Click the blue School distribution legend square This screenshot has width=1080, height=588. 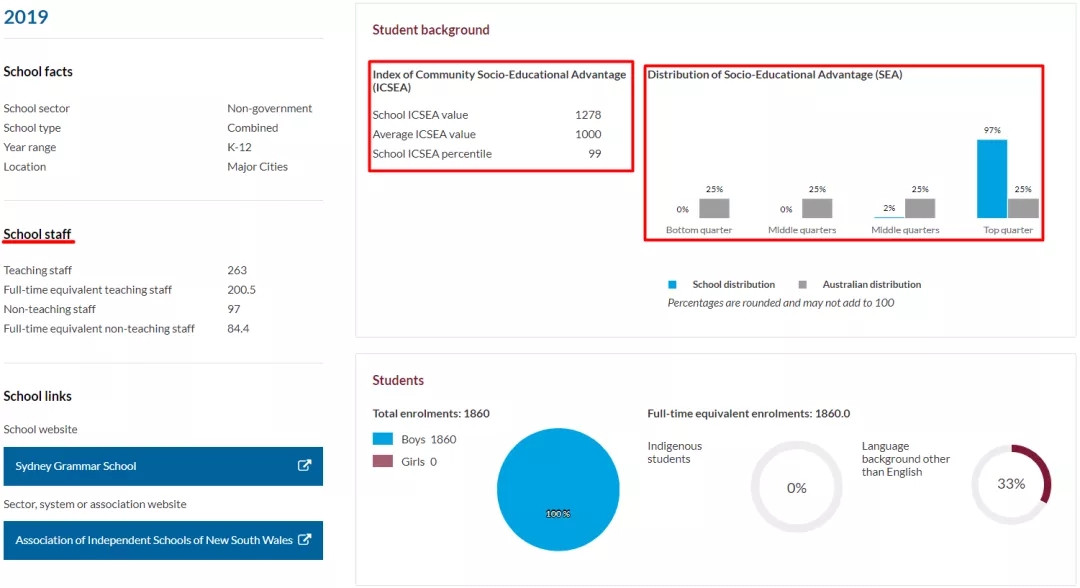672,284
